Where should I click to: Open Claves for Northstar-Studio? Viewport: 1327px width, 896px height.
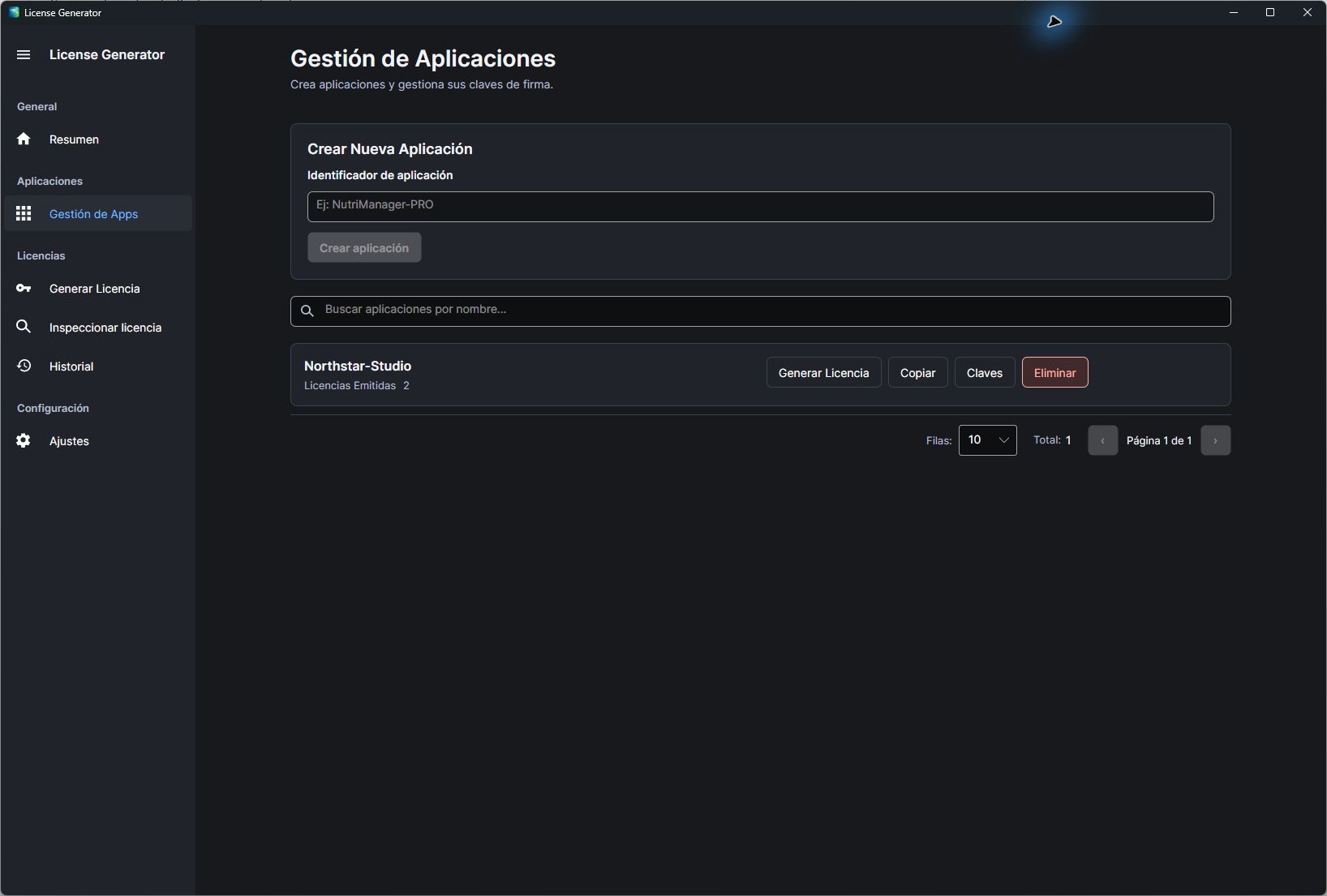985,372
